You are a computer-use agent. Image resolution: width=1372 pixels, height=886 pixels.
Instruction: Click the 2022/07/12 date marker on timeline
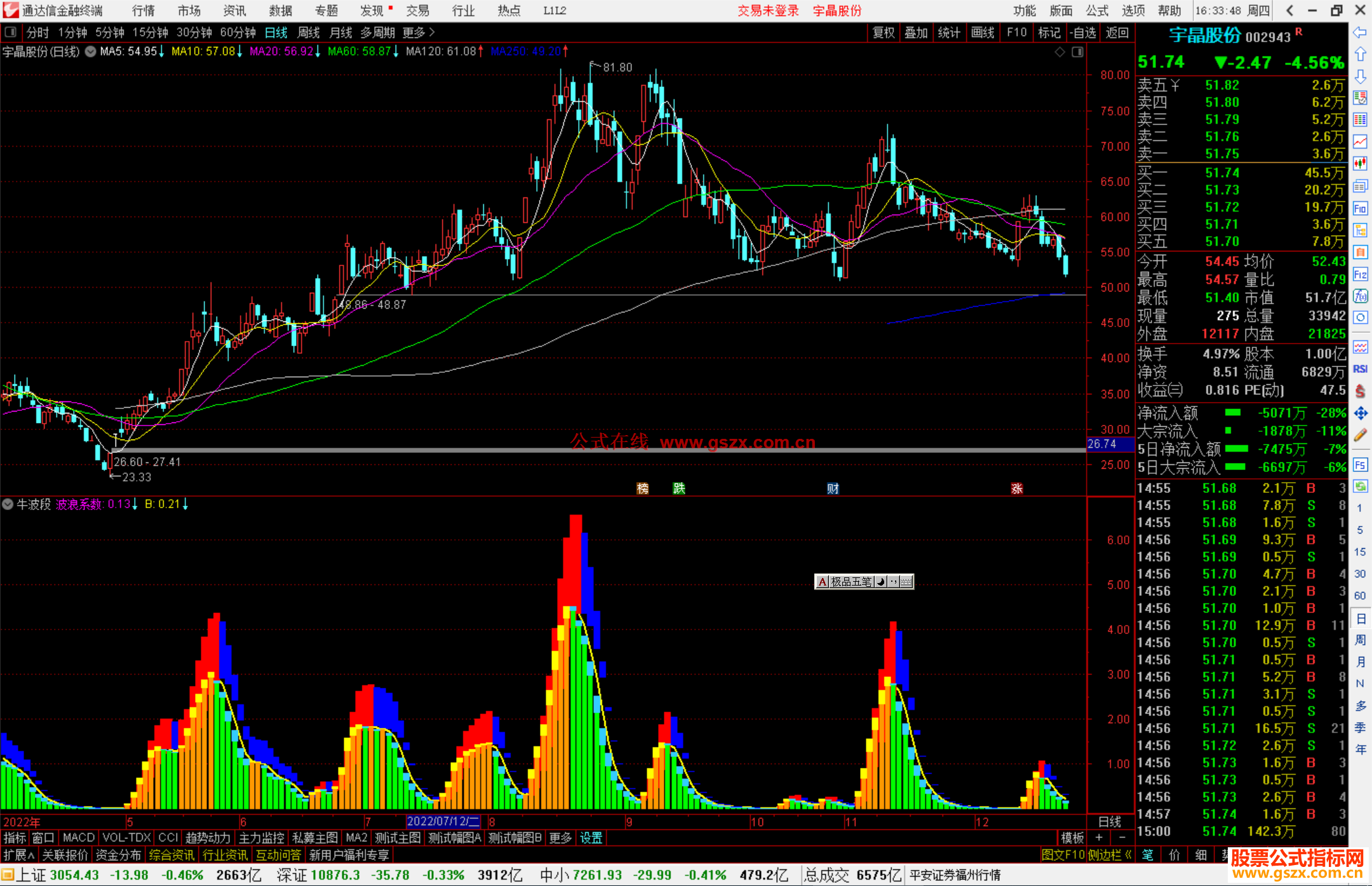pos(443,821)
